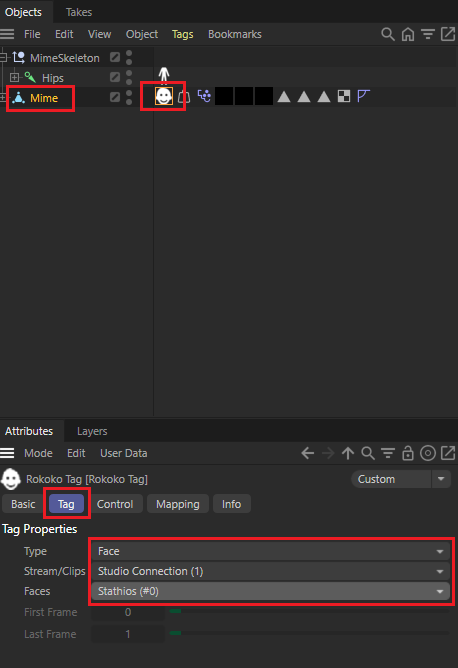Screen dimensions: 458x668
Task: Select the blue Phong tag on Mime
Action: click(363, 96)
